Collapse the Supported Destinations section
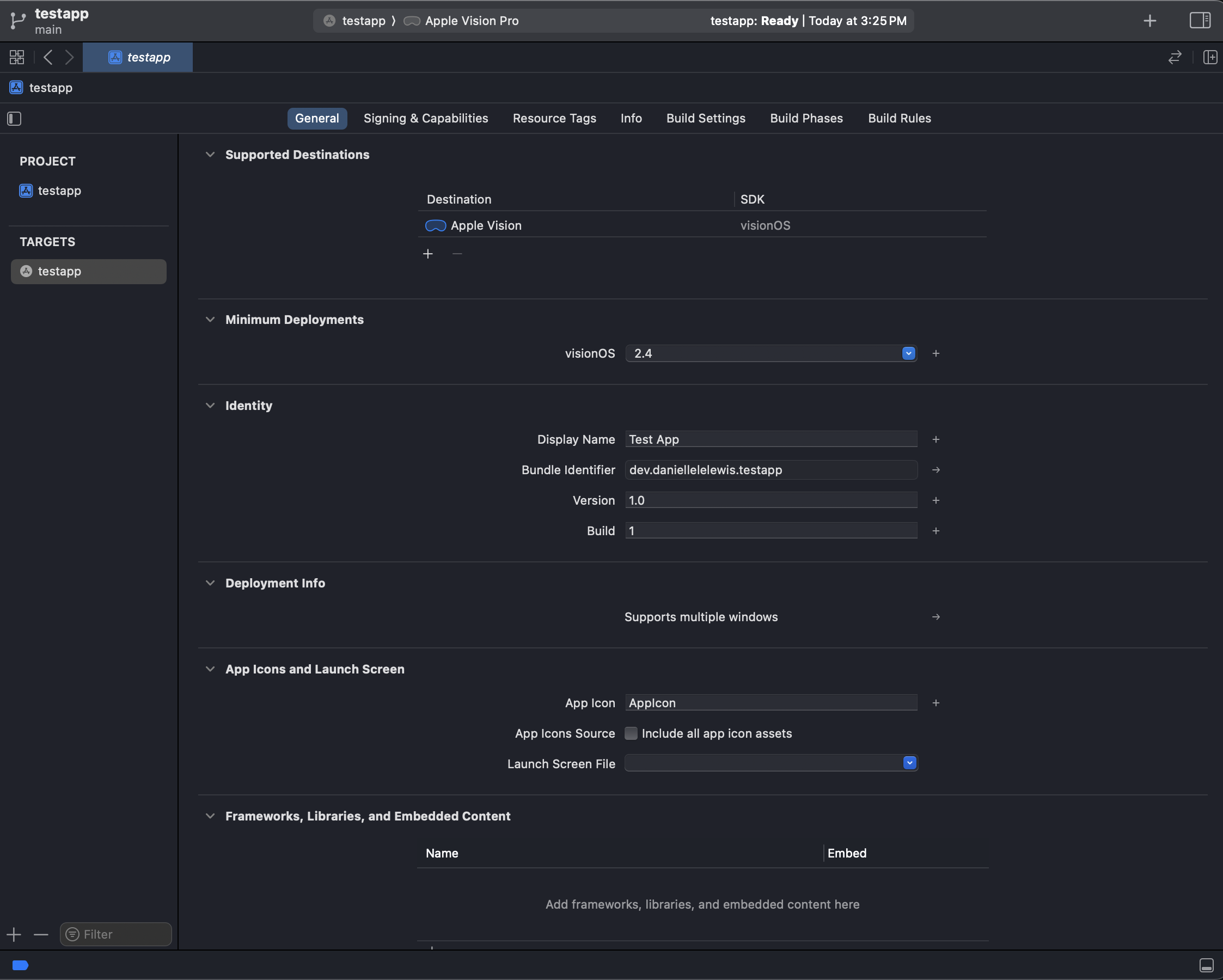This screenshot has width=1223, height=980. click(210, 155)
